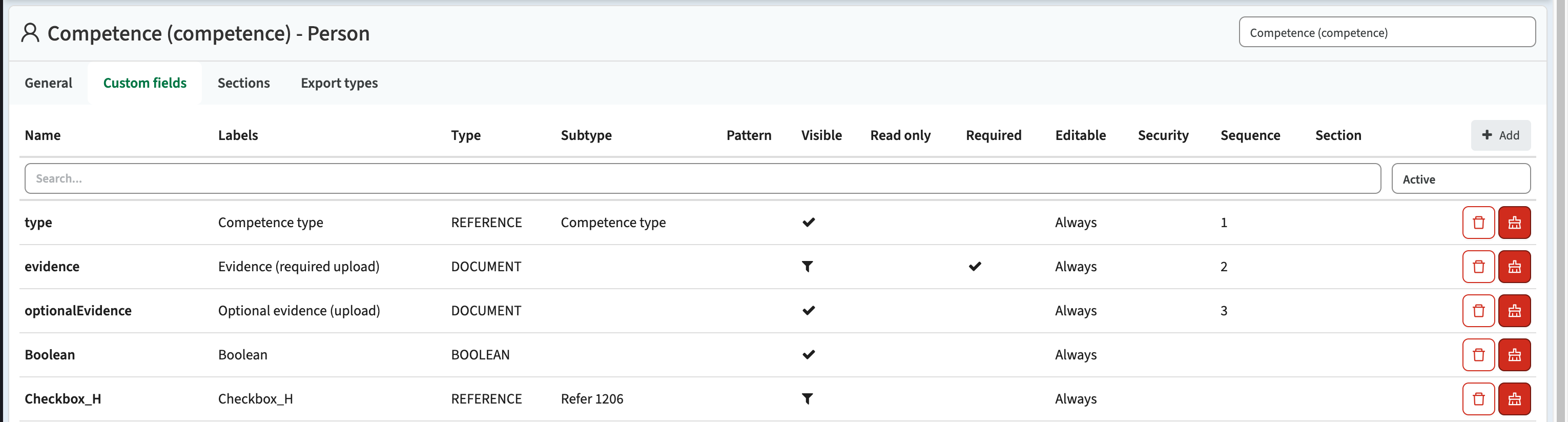Go to the Export types tab
The image size is (1568, 422).
point(340,83)
